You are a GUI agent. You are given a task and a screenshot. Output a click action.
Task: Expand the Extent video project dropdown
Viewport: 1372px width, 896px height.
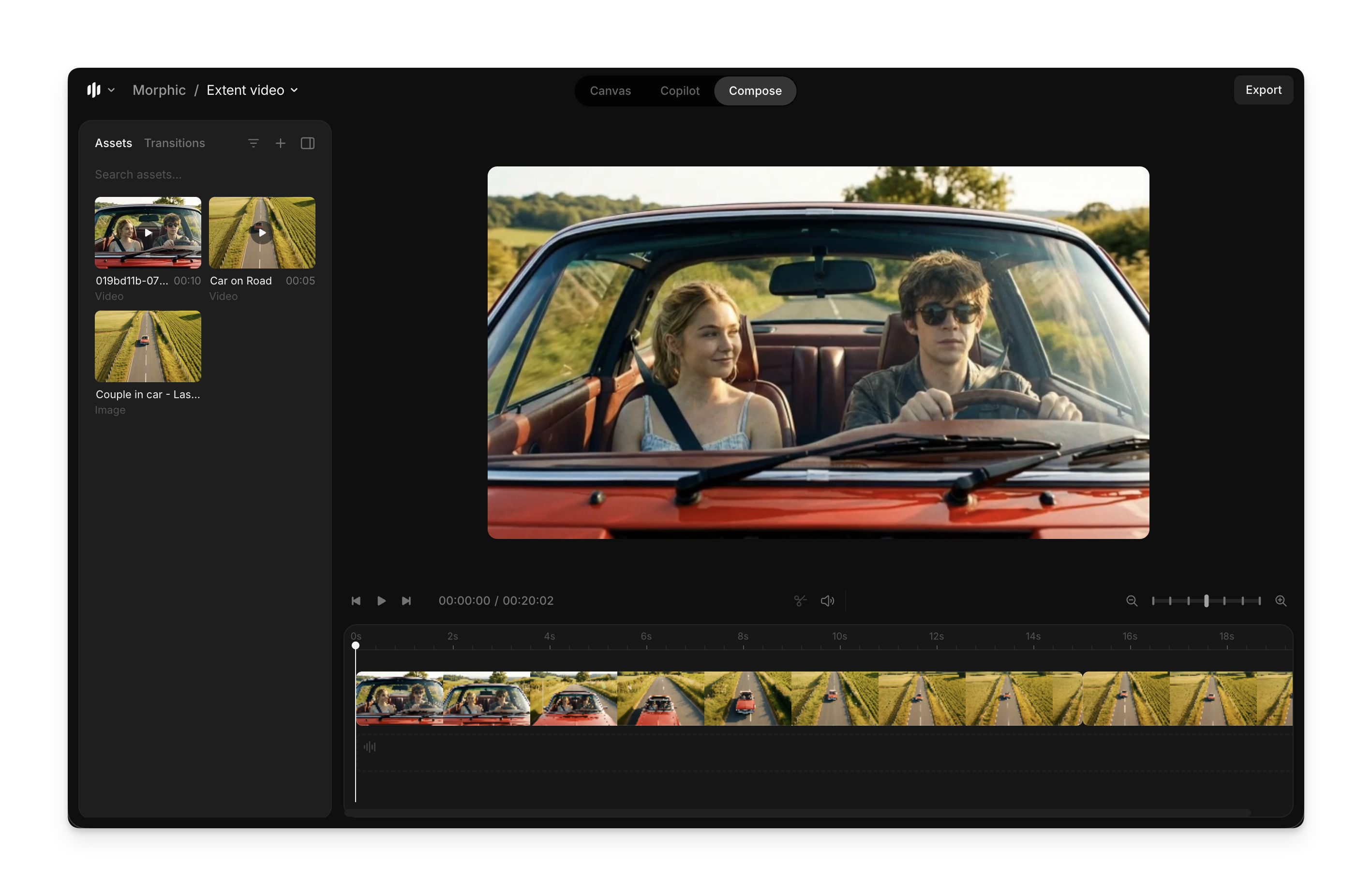[x=253, y=90]
